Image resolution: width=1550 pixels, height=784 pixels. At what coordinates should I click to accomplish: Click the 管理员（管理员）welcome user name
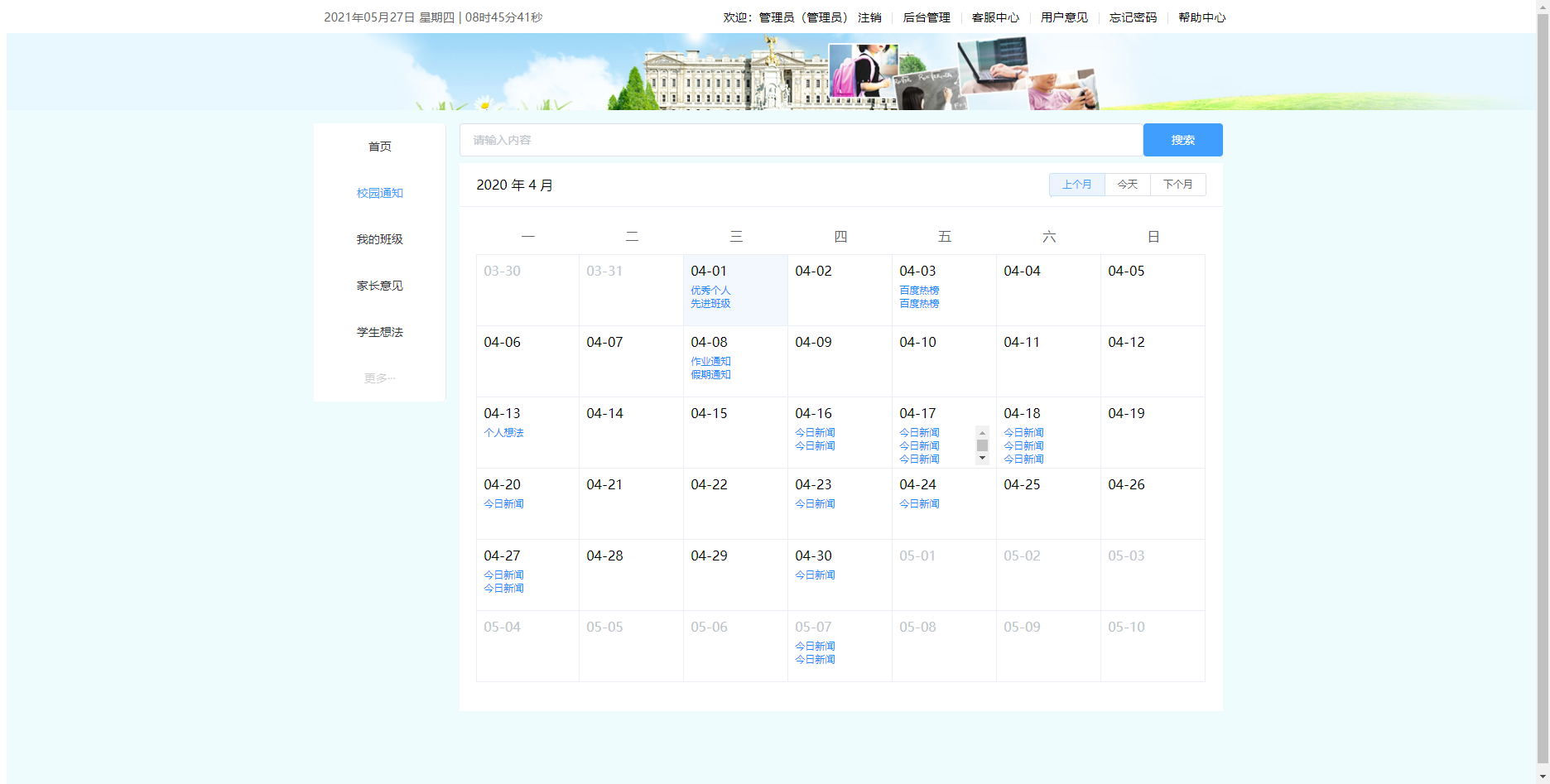click(x=804, y=17)
